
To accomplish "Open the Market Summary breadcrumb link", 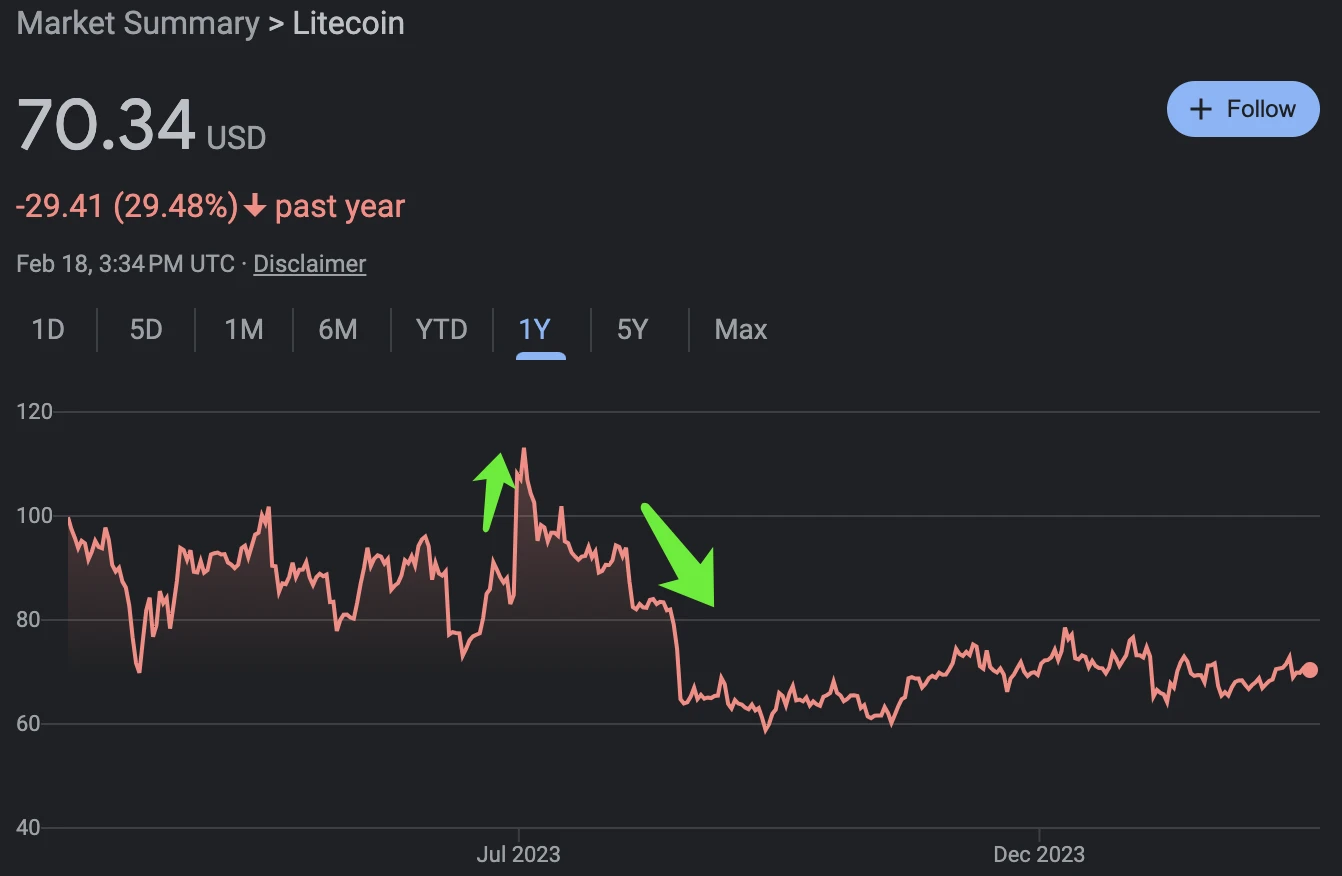I will click(x=138, y=24).
